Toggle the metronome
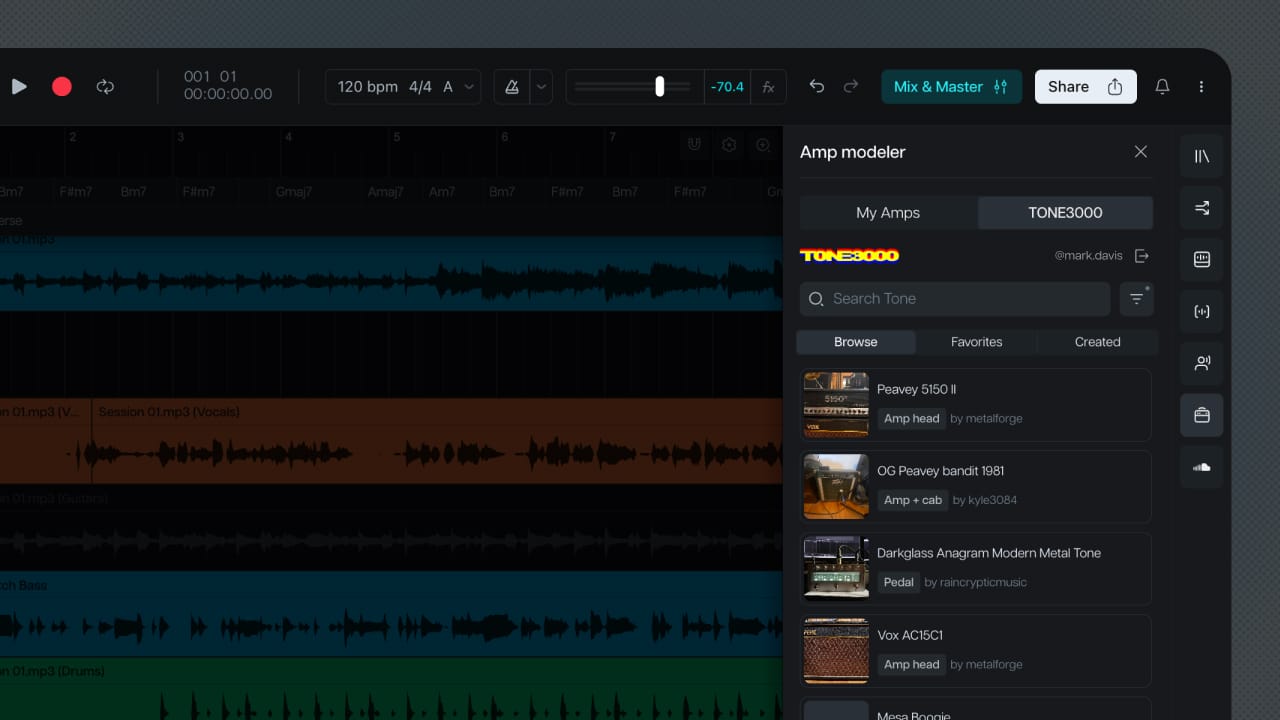This screenshot has height=720, width=1280. point(512,87)
